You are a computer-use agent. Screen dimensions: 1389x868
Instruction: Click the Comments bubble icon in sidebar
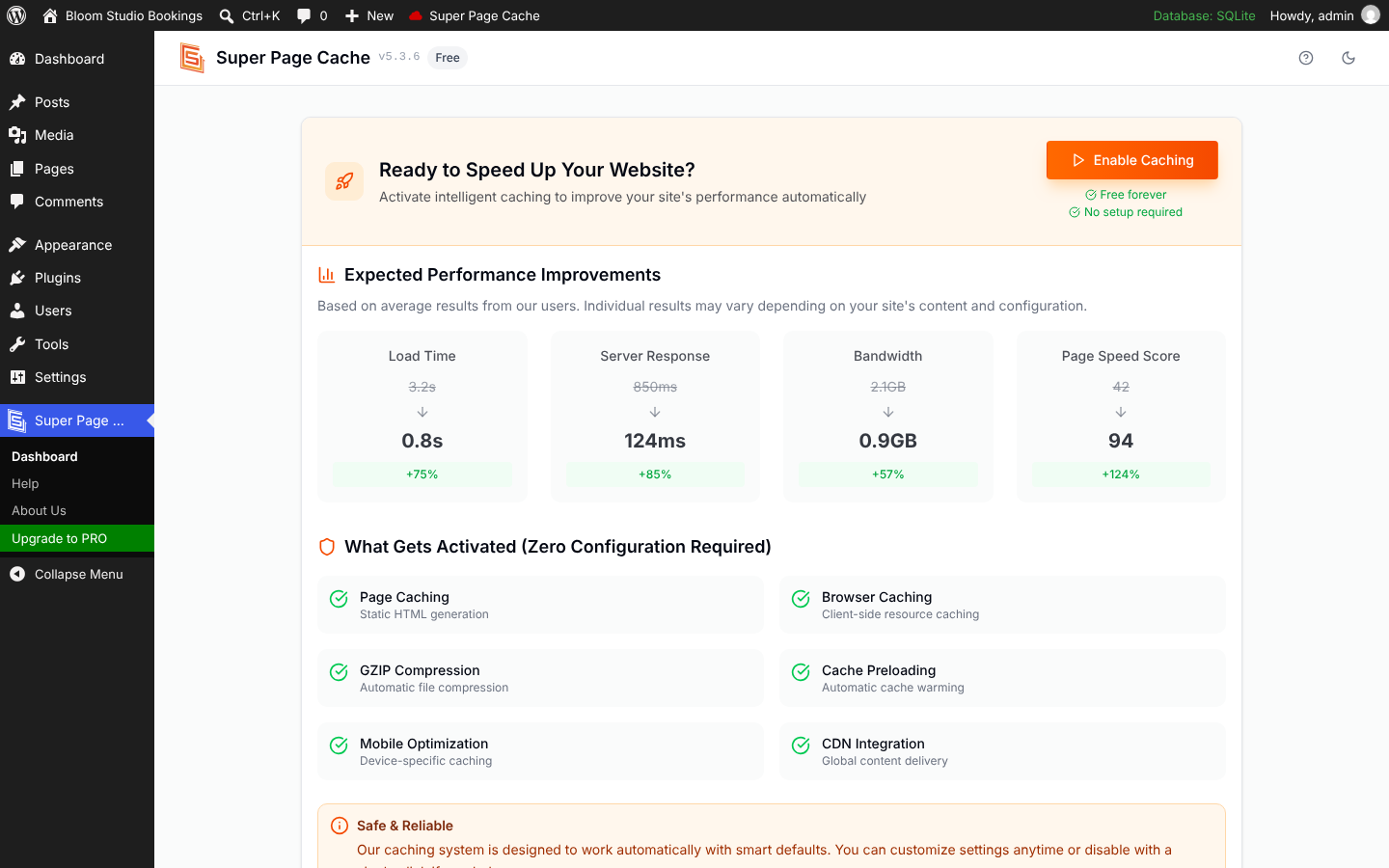pyautogui.click(x=17, y=202)
